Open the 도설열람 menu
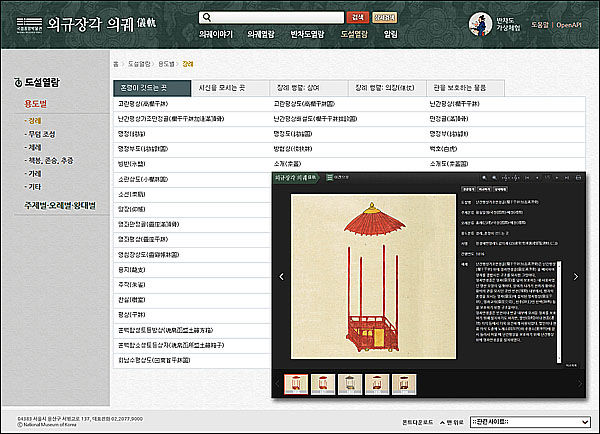 [354, 34]
